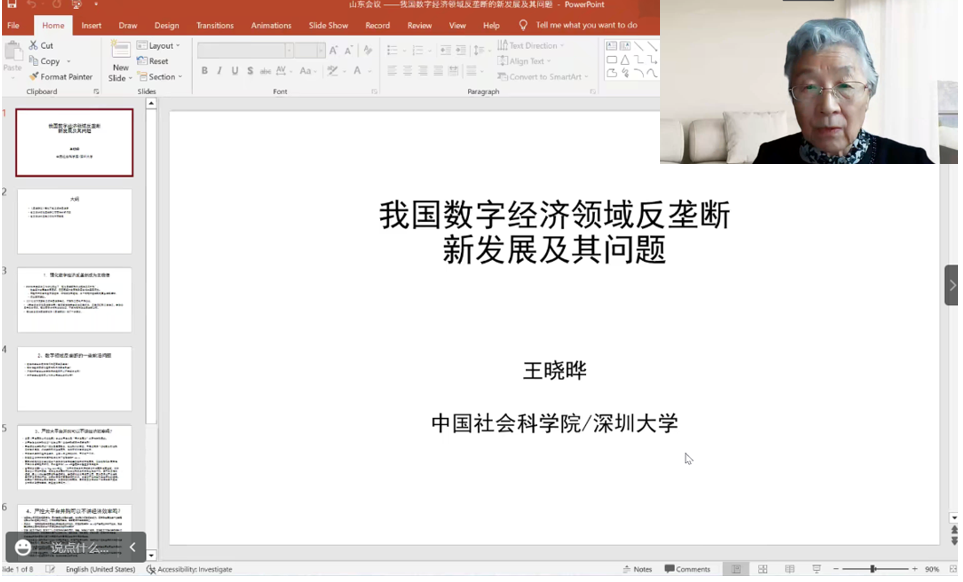963x582 pixels.
Task: Click the zoom slider in status bar
Action: click(873, 569)
